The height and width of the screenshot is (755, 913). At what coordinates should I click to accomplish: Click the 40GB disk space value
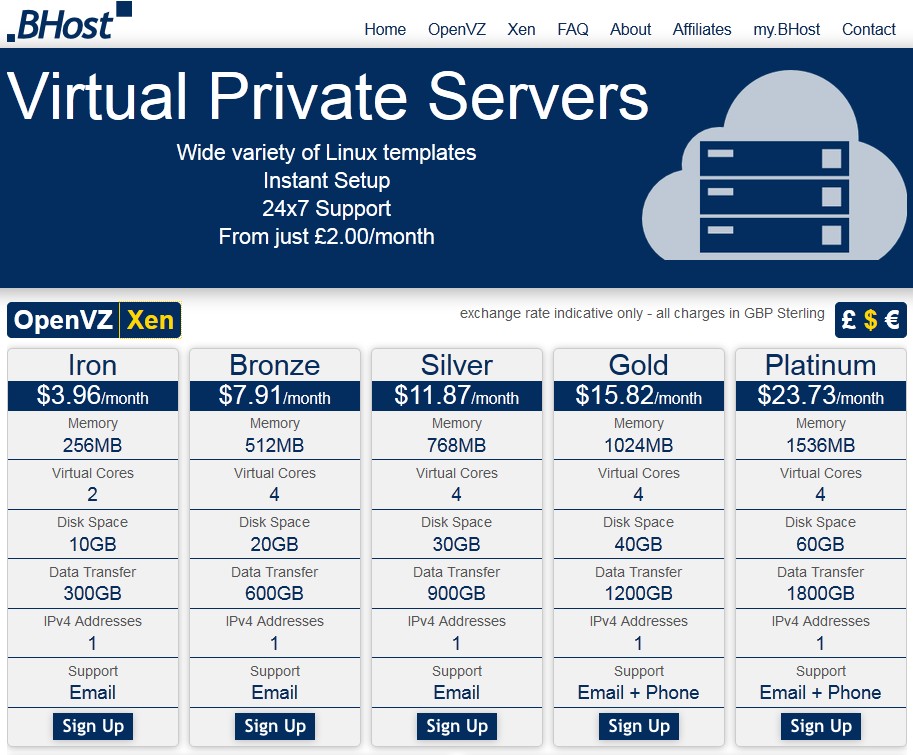coord(639,544)
